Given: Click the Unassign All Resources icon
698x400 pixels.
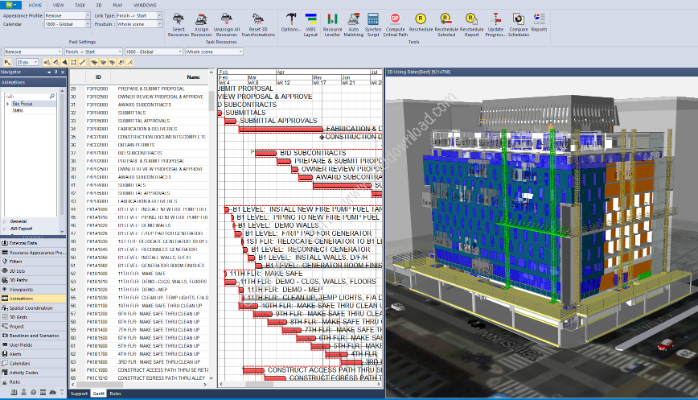Looking at the screenshot, I should [227, 24].
